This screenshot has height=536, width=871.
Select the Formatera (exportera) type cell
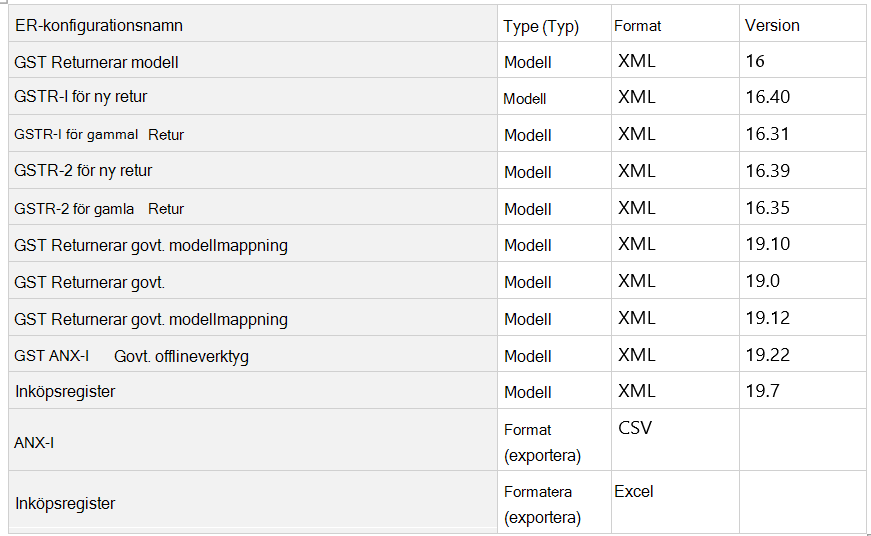coord(554,503)
